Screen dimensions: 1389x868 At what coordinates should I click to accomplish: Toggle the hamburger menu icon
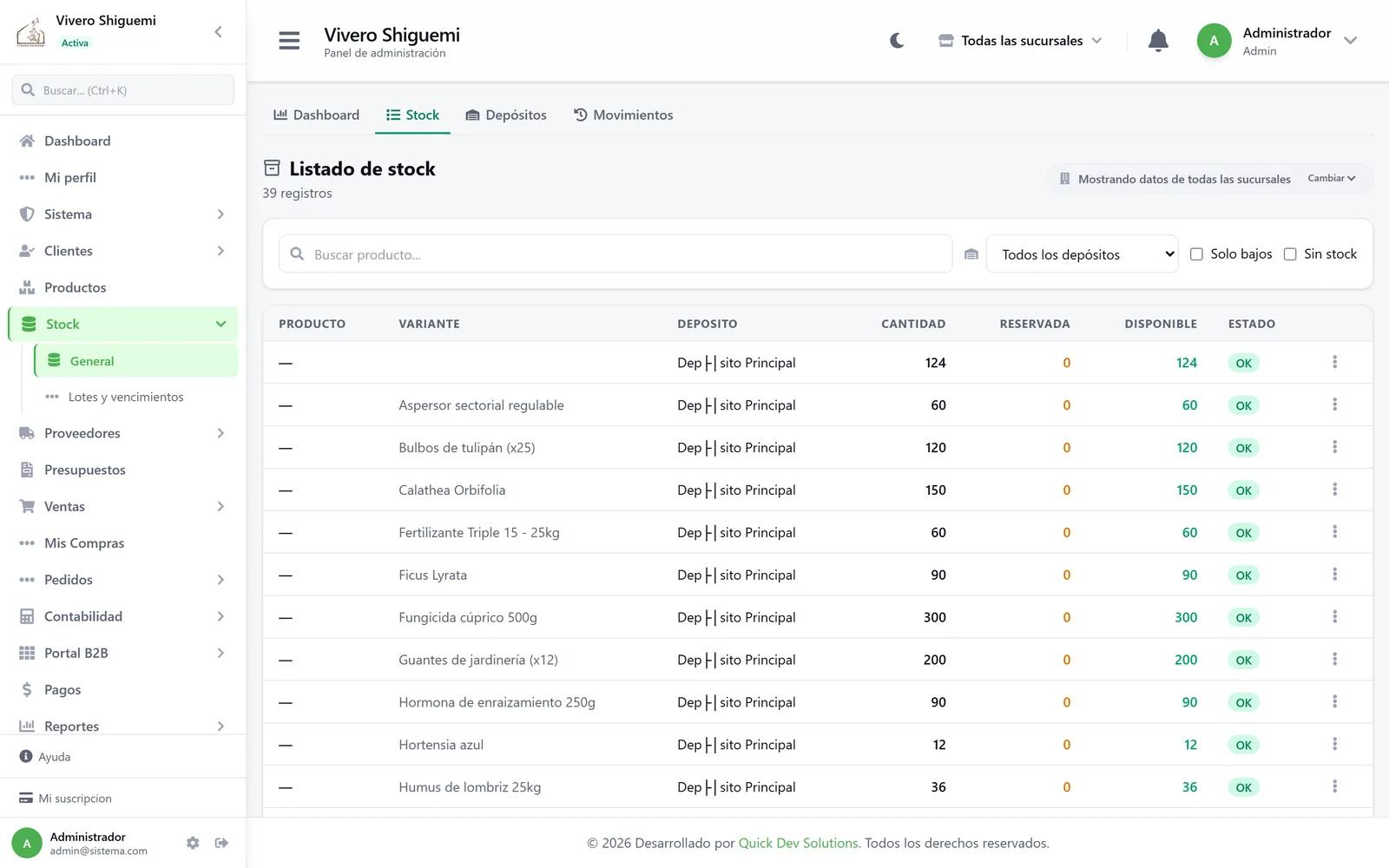click(x=289, y=41)
